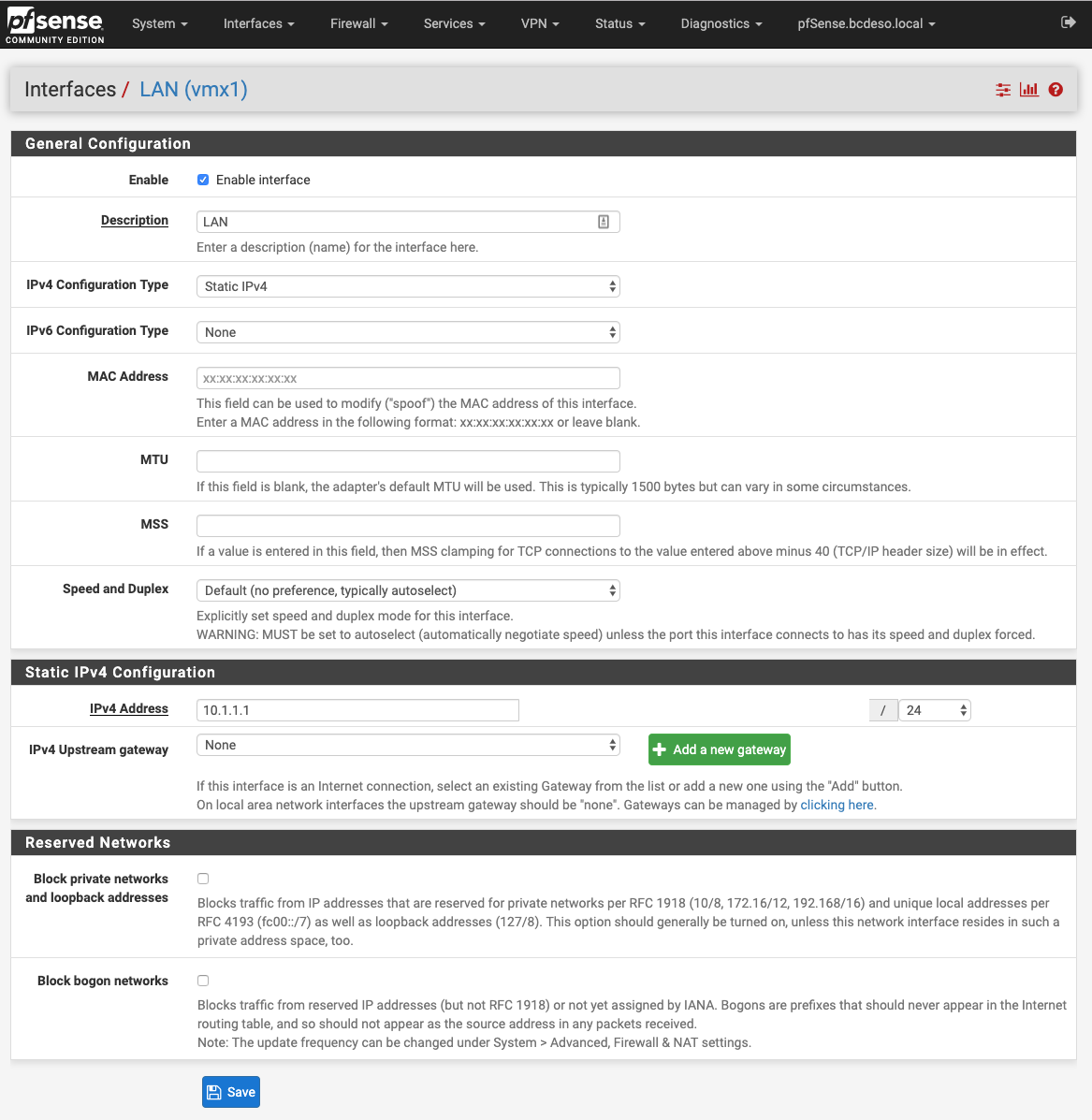This screenshot has width=1092, height=1120.
Task: Click the logout icon in navbar
Action: (x=1068, y=22)
